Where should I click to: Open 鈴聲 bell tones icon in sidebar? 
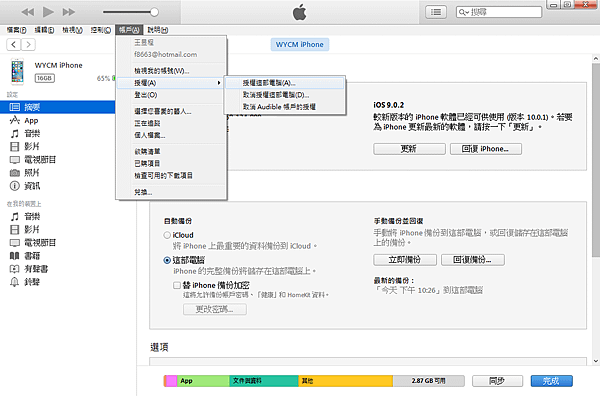pos(15,282)
